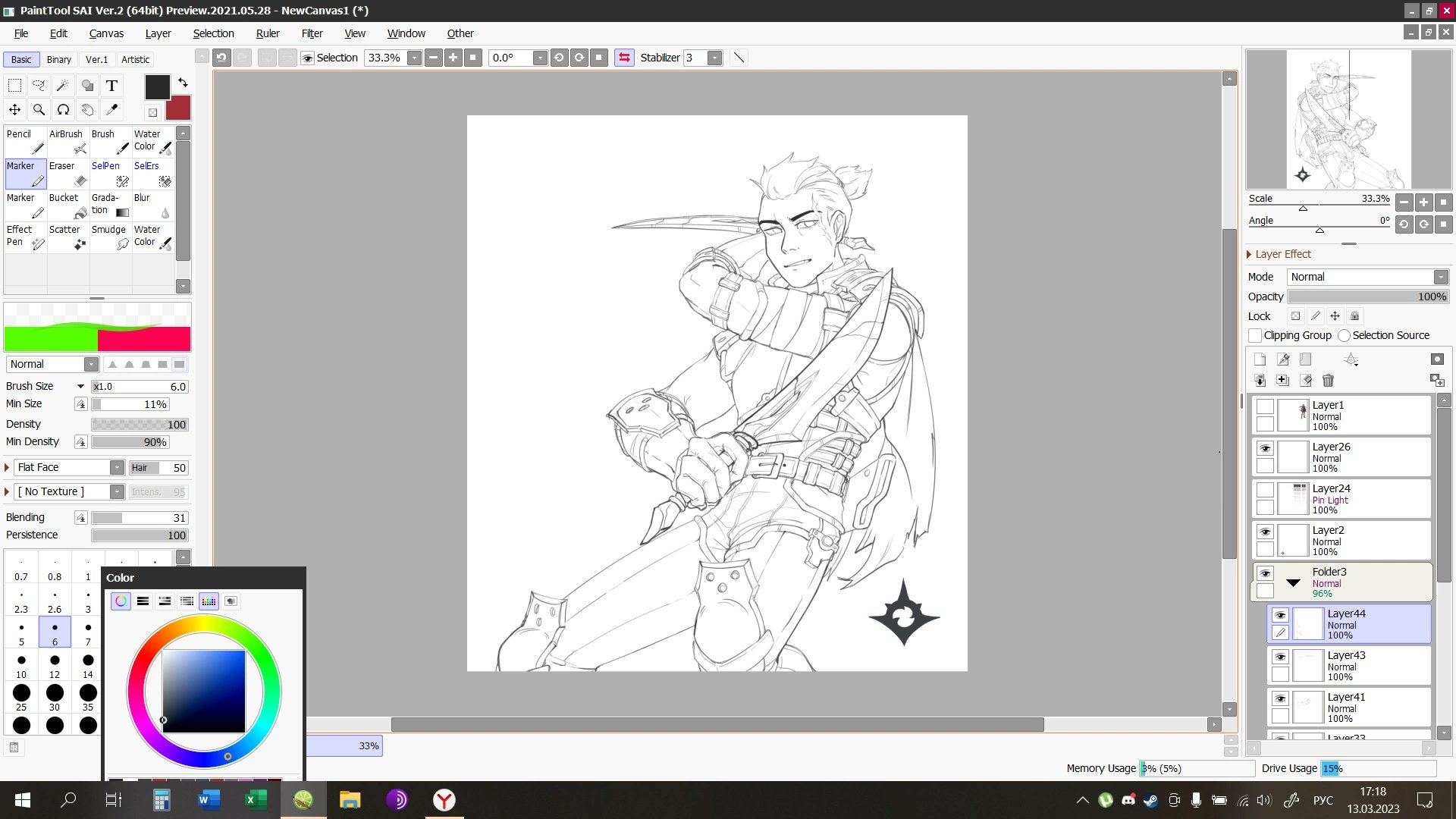Select the Move tool
The image size is (1456, 819).
[x=14, y=110]
